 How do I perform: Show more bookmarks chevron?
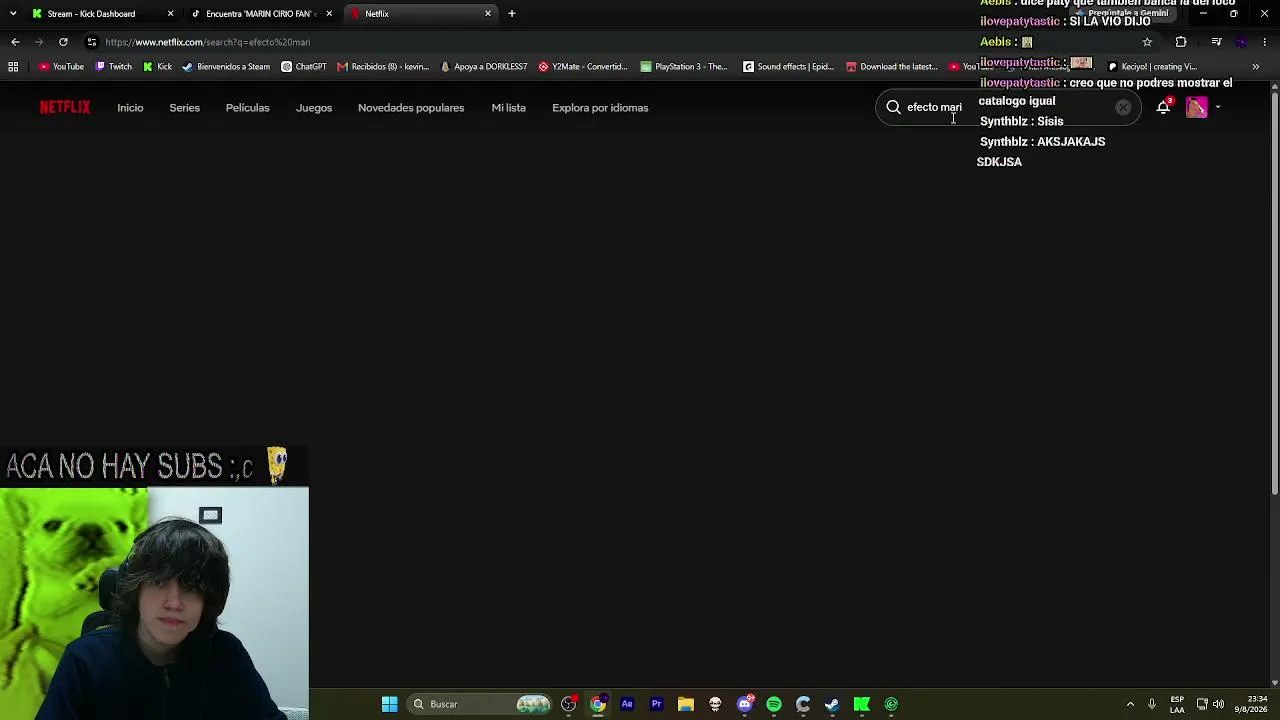click(x=1256, y=67)
